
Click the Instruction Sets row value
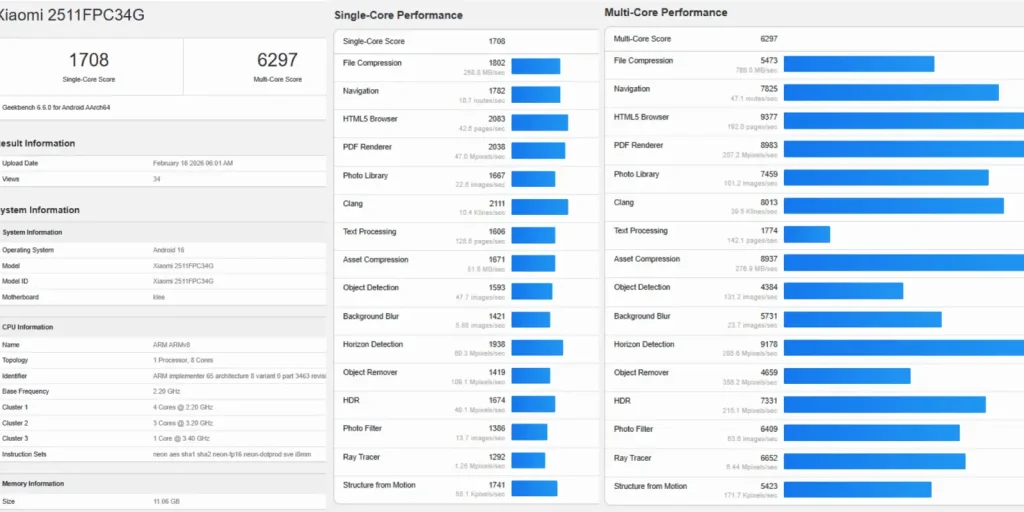click(231, 454)
